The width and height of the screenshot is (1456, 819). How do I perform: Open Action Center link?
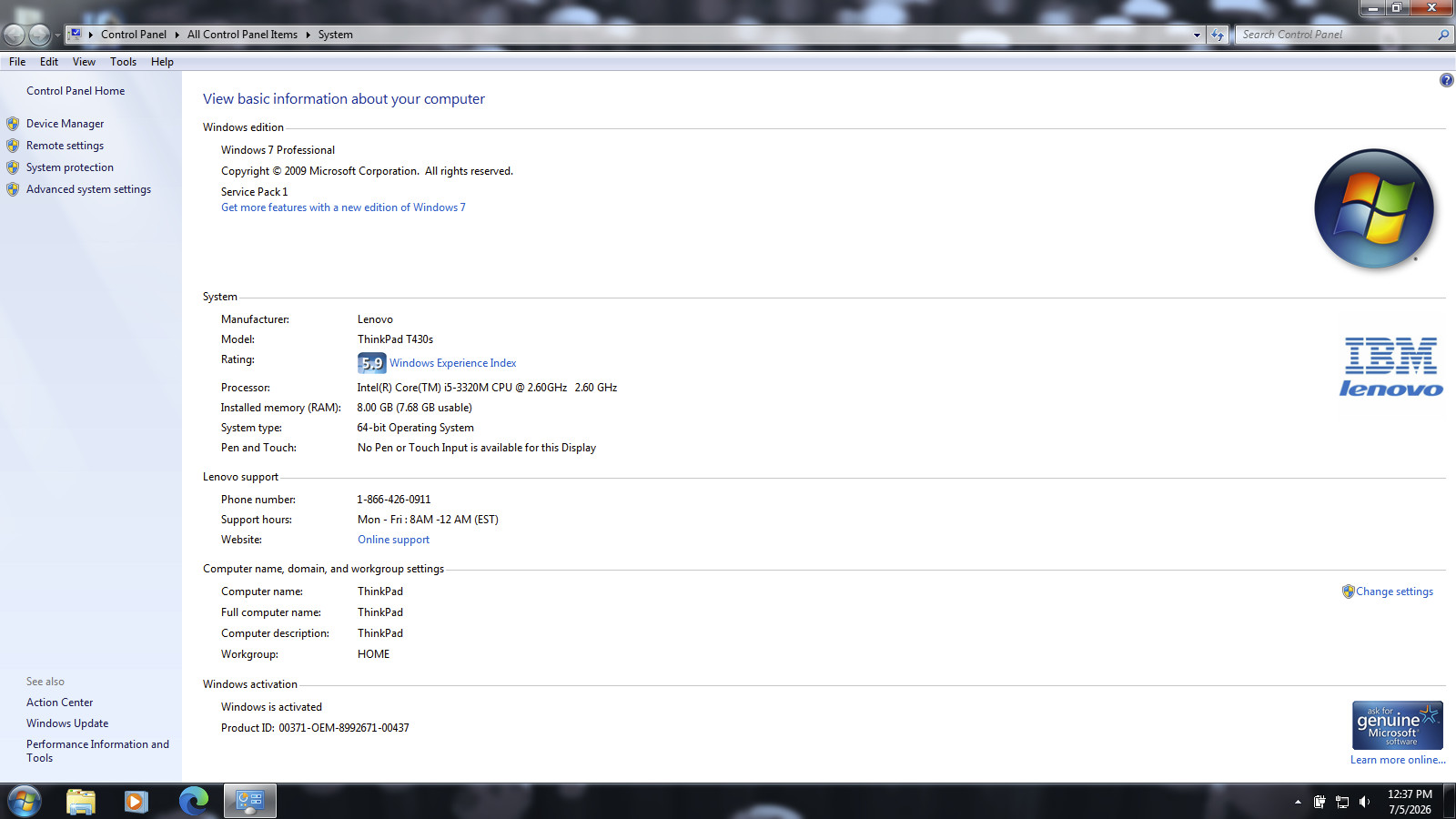pos(59,703)
